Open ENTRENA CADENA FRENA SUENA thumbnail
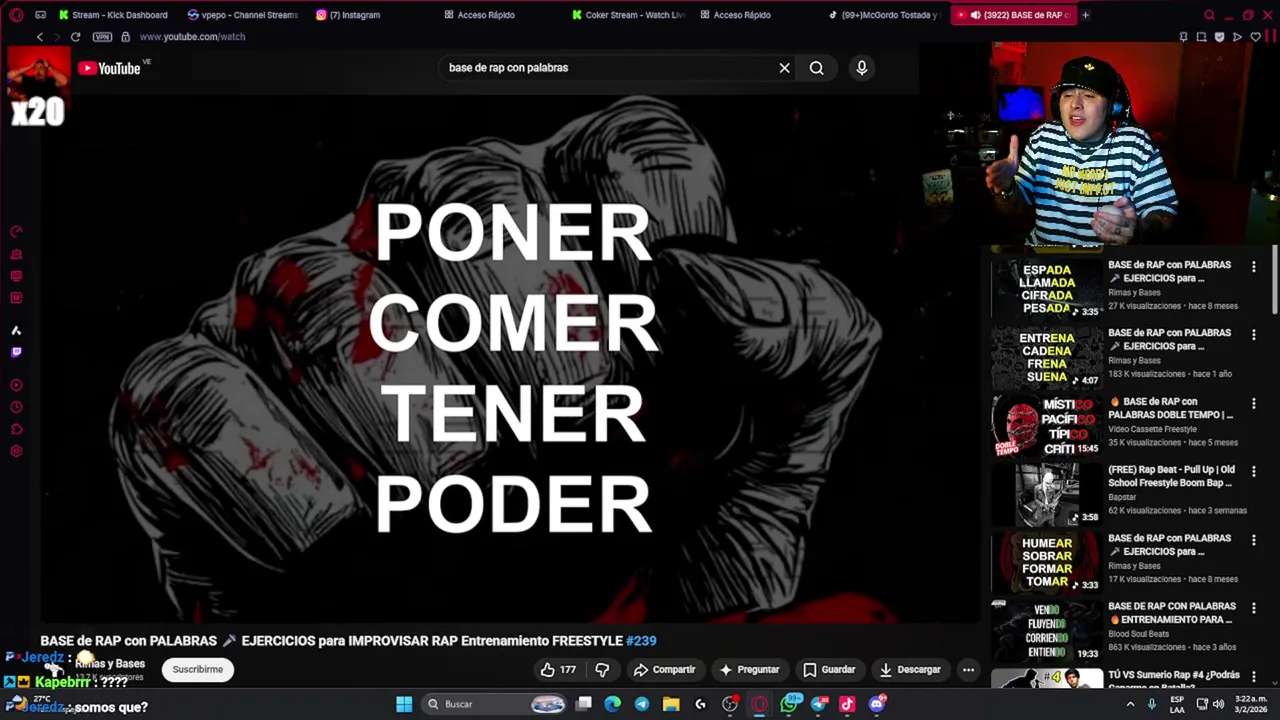 (x=1046, y=358)
